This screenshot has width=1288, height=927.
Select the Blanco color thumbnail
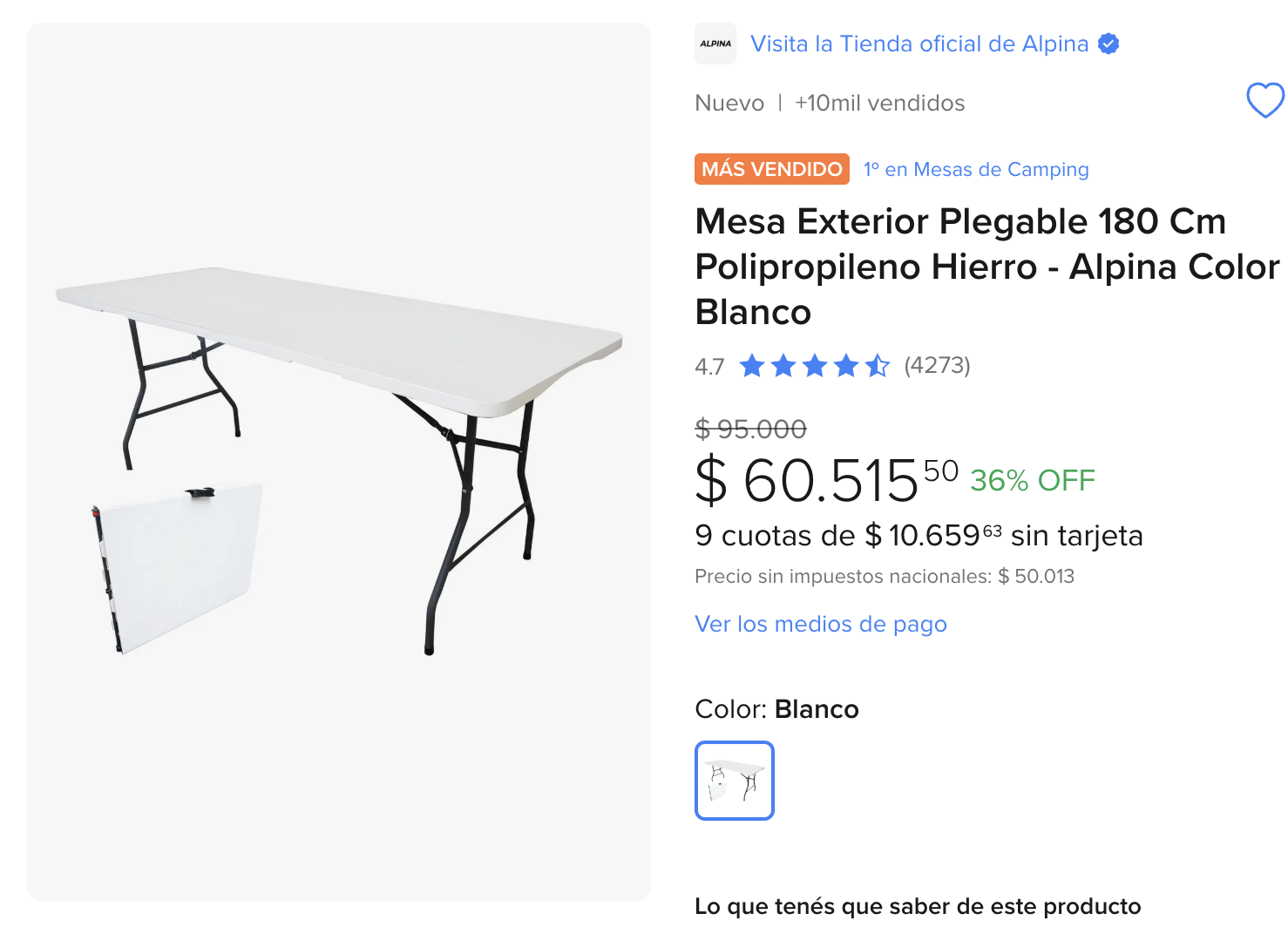point(734,781)
